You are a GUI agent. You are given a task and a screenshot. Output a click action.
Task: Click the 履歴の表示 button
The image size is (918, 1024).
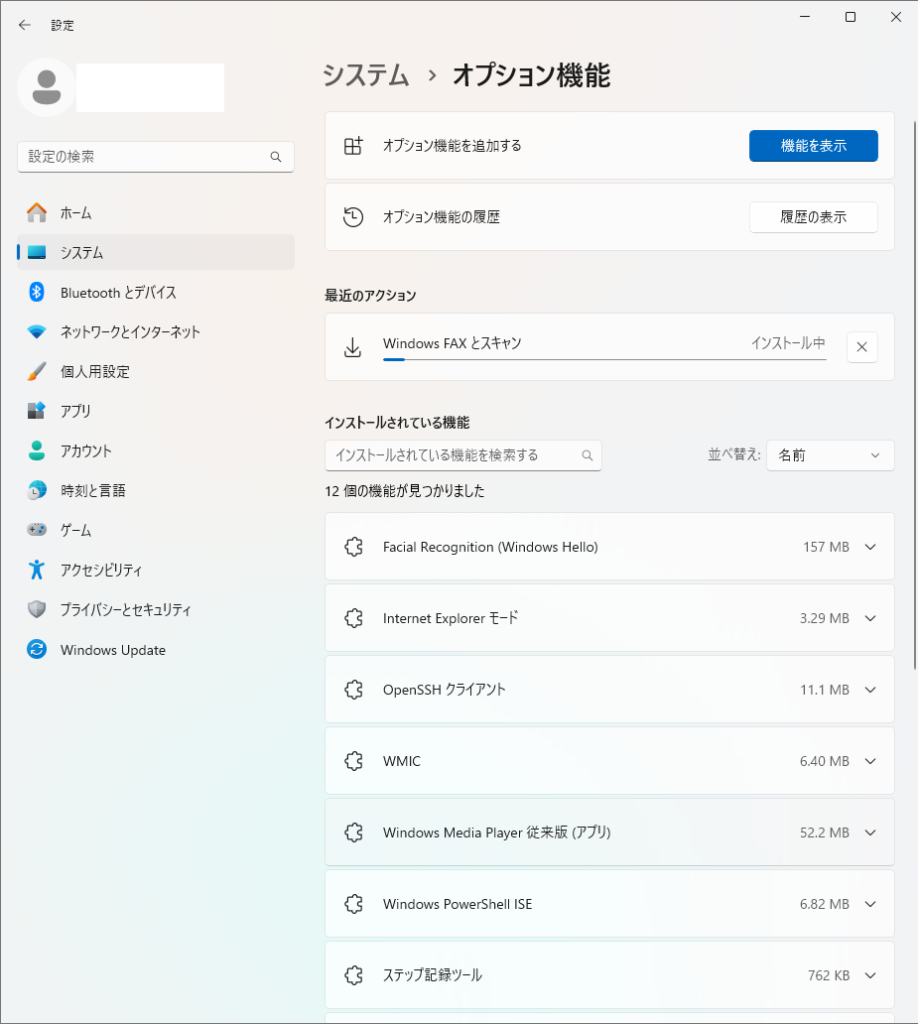coord(813,217)
